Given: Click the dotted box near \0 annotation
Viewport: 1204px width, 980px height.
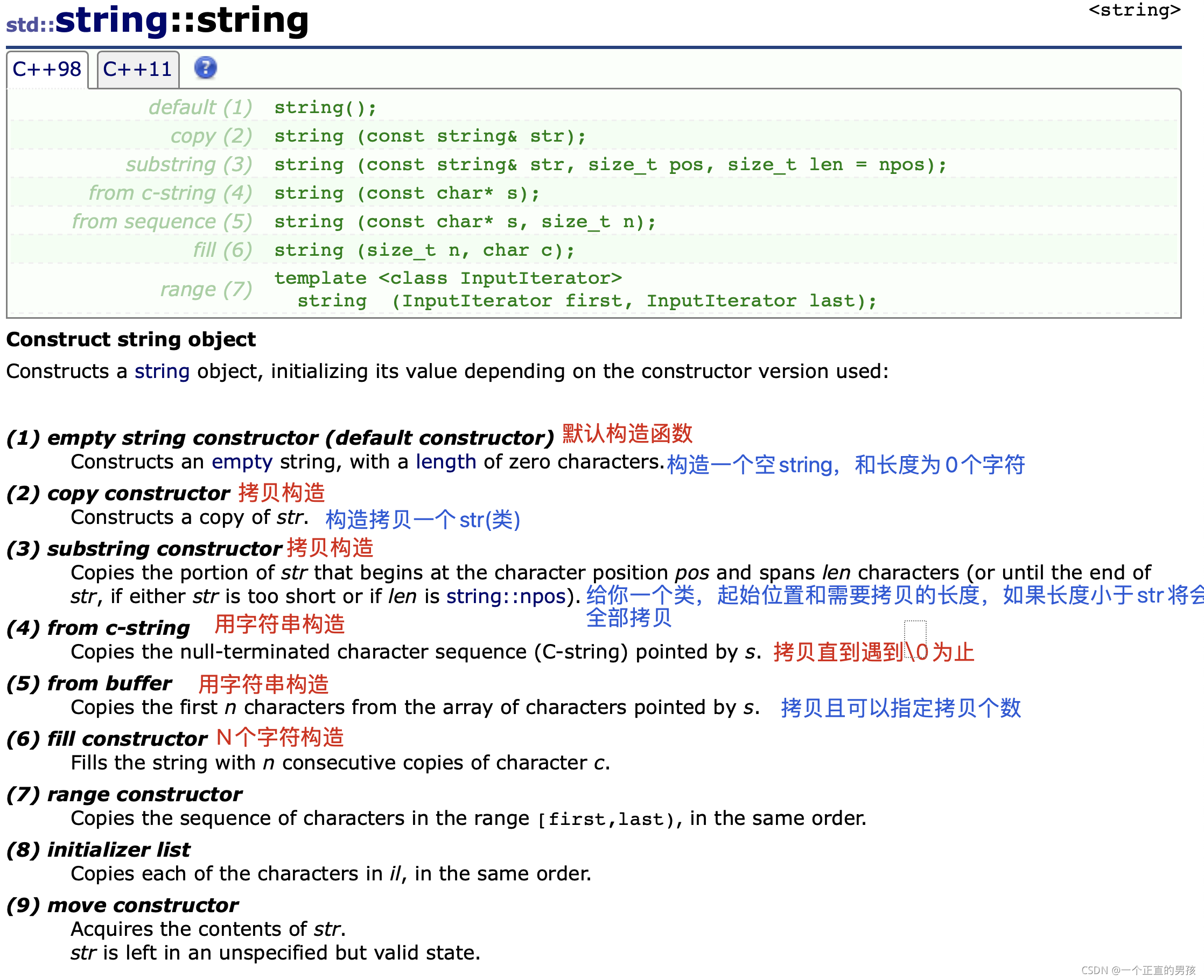Looking at the screenshot, I should pyautogui.click(x=914, y=639).
